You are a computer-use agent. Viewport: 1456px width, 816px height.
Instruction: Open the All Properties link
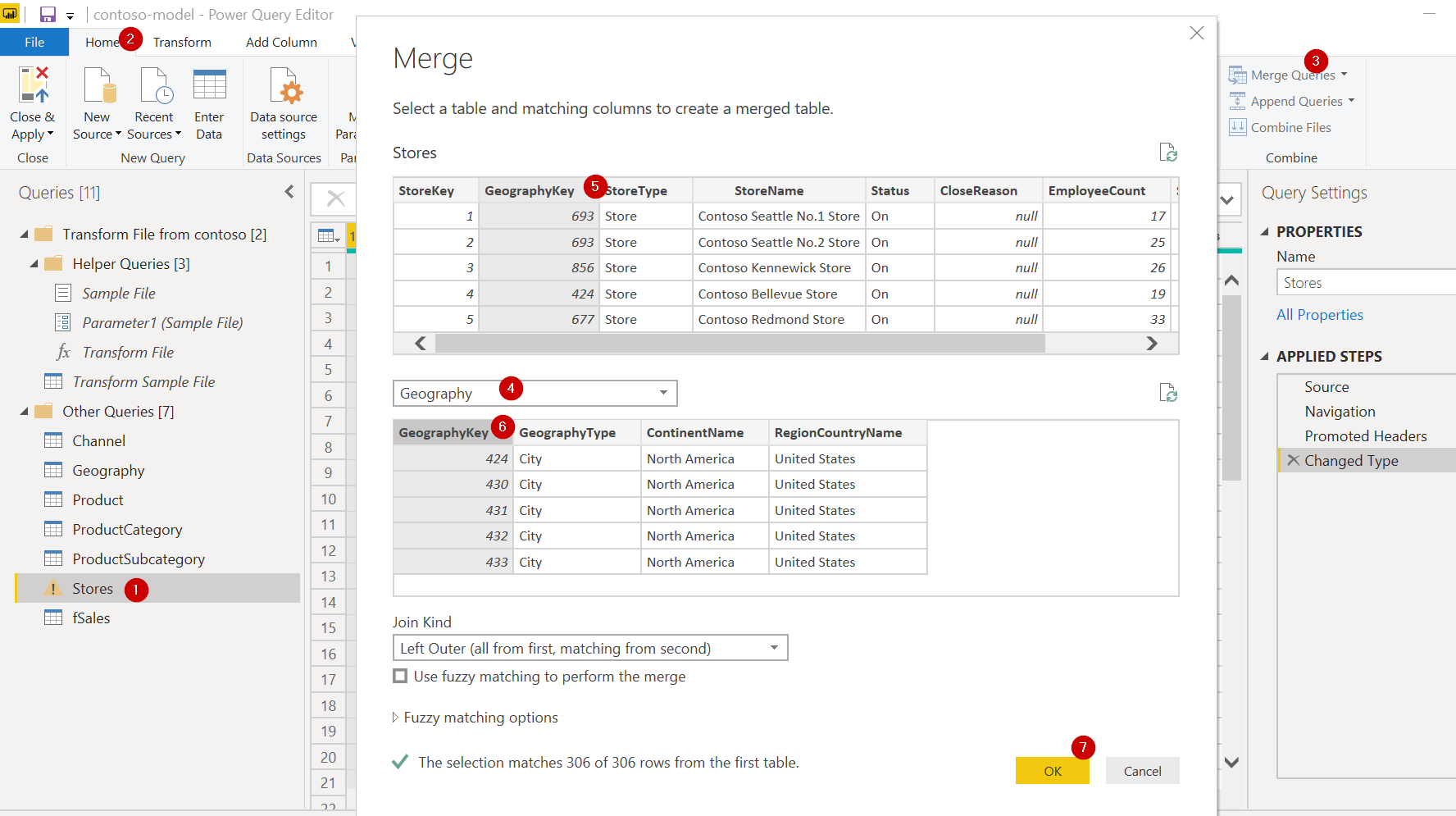coord(1319,314)
